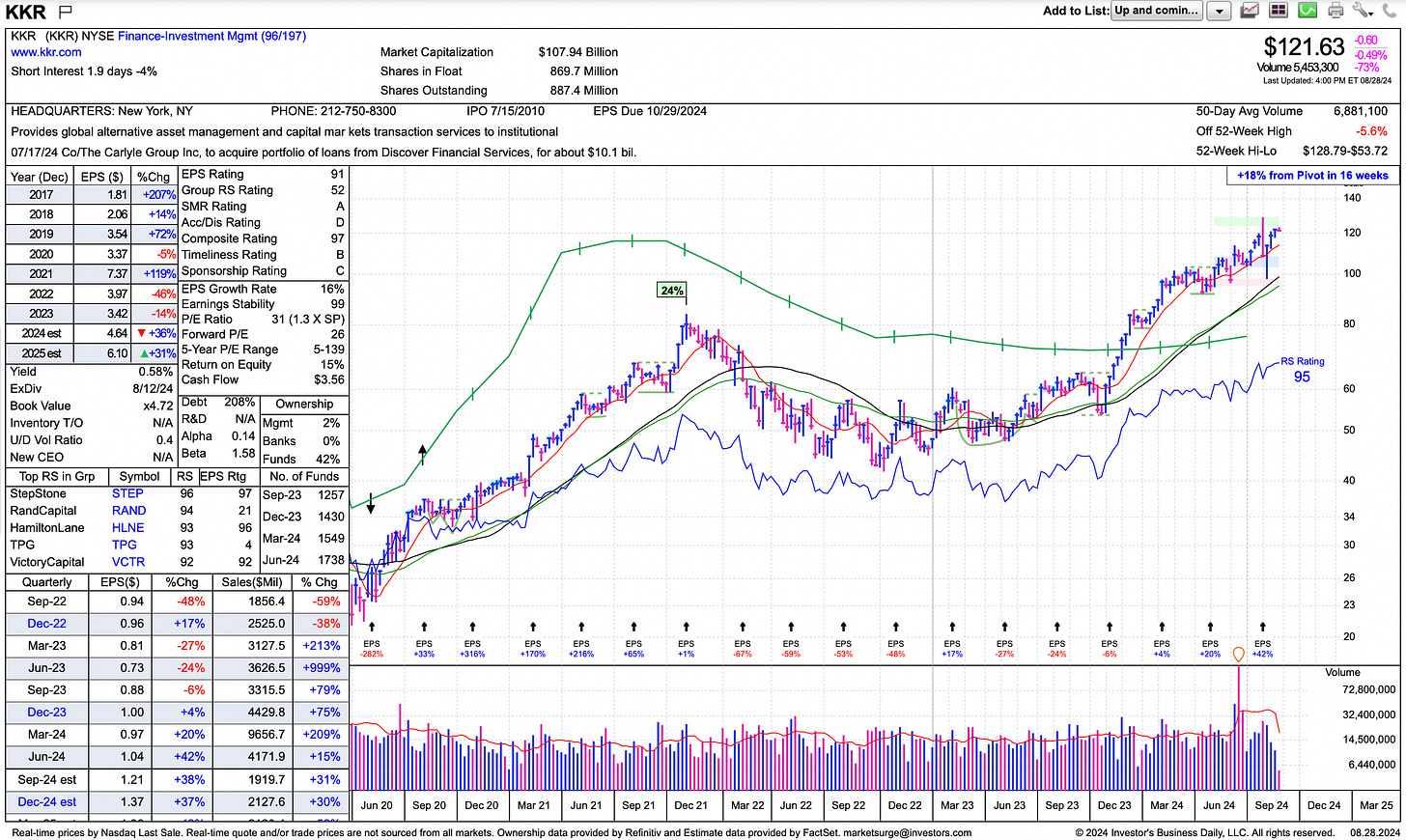Click the 24% annotation box on the chart
1406x840 pixels.
(671, 290)
